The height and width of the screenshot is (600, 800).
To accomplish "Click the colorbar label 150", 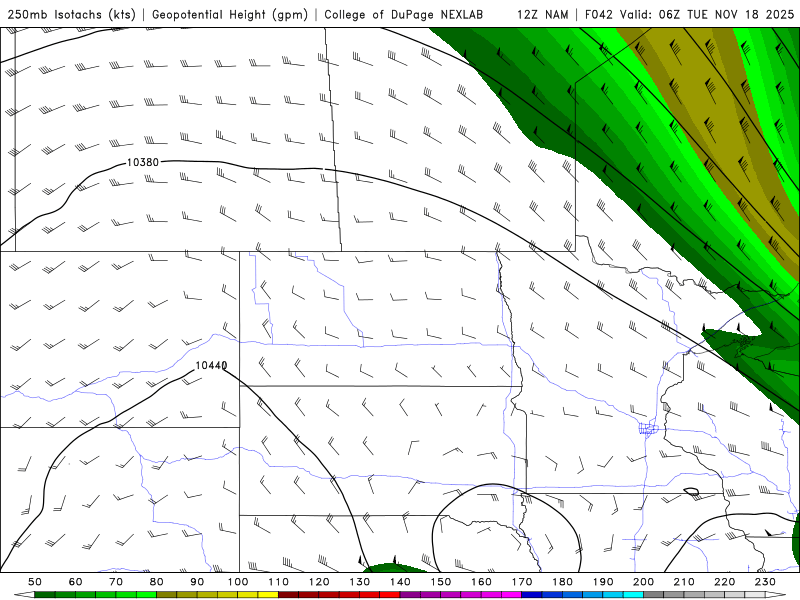I will click(x=441, y=582).
